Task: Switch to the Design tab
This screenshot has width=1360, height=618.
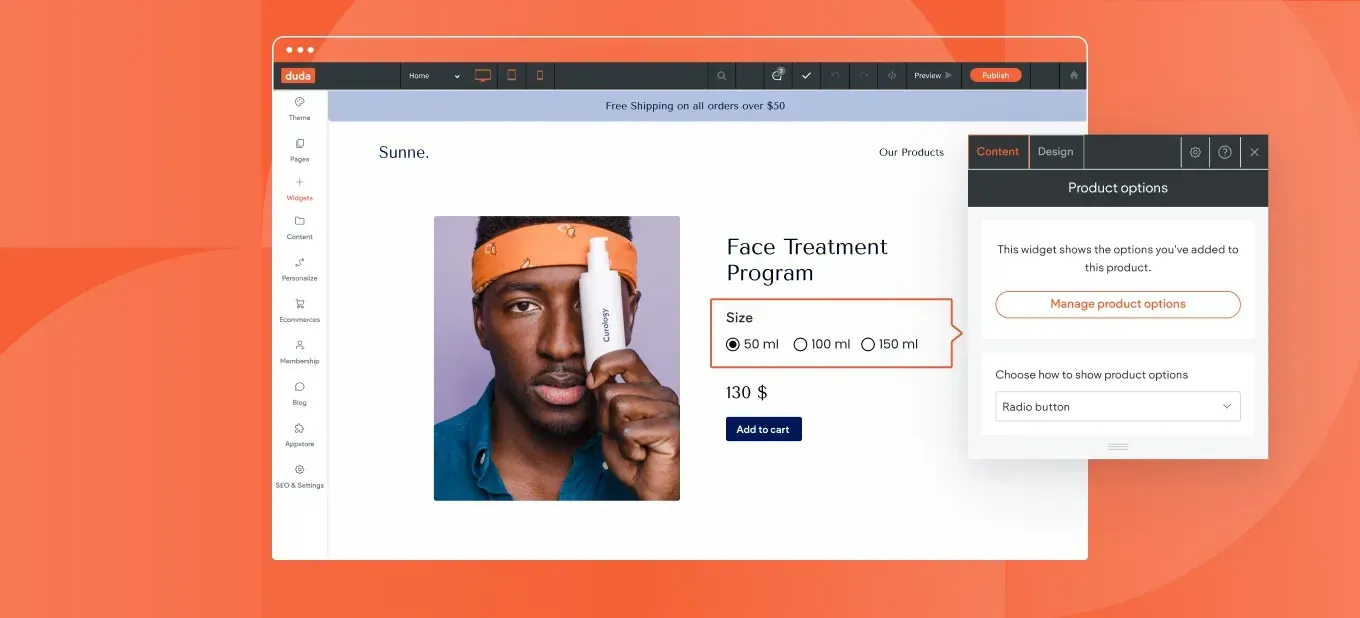Action: (x=1056, y=152)
